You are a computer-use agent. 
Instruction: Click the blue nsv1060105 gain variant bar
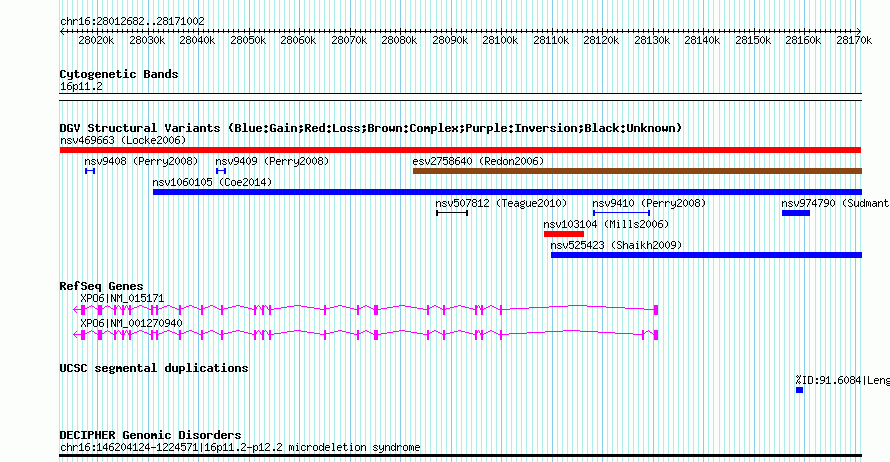click(x=507, y=192)
